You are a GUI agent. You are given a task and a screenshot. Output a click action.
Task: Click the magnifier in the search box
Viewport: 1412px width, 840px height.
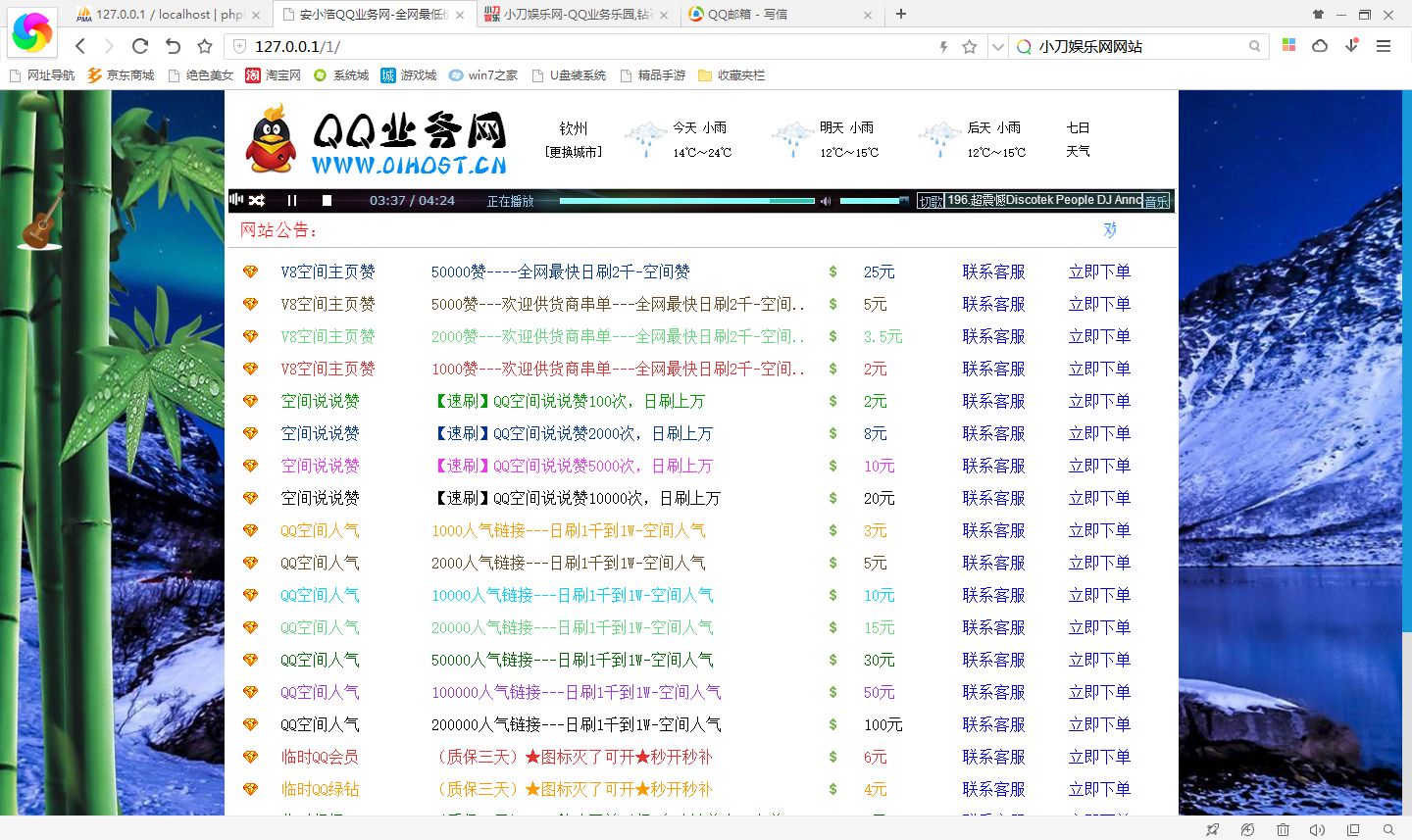(1254, 46)
